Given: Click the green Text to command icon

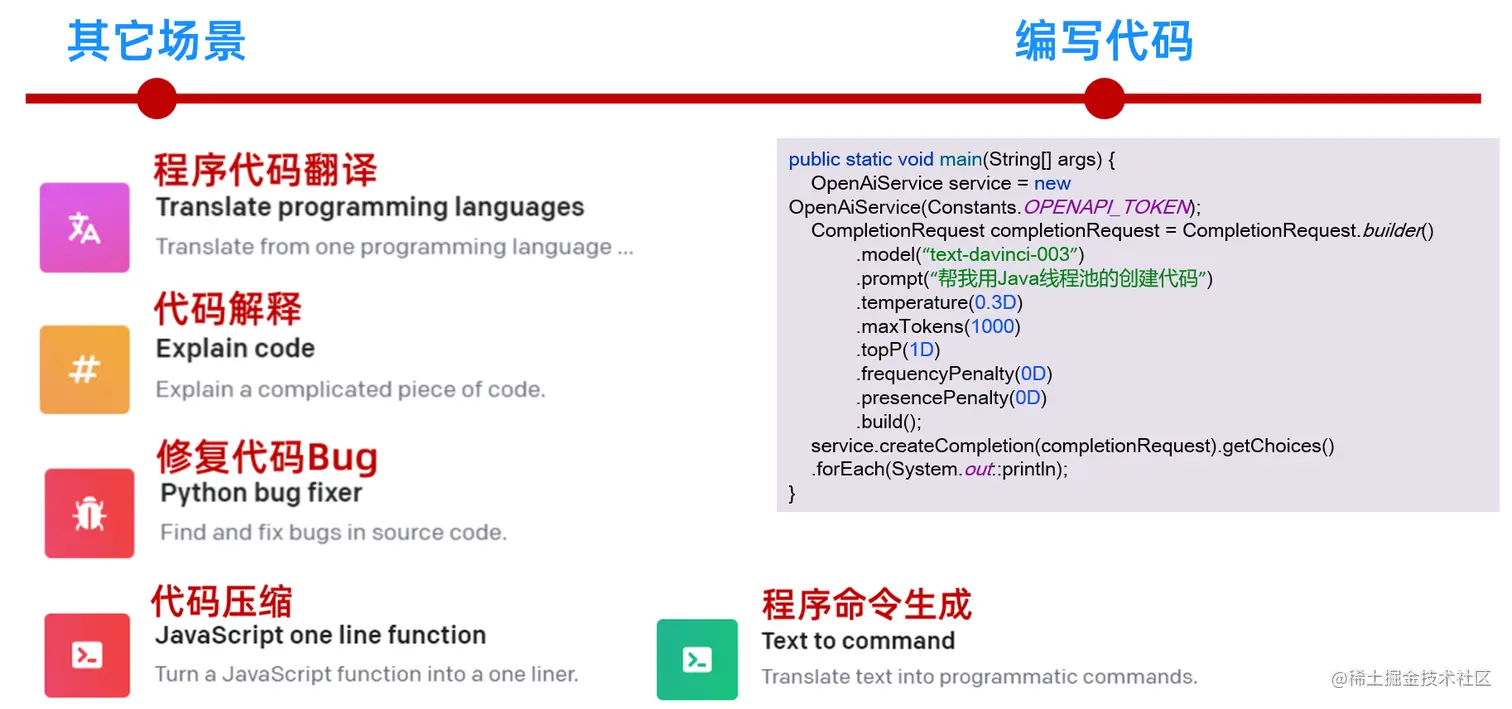Looking at the screenshot, I should [697, 659].
